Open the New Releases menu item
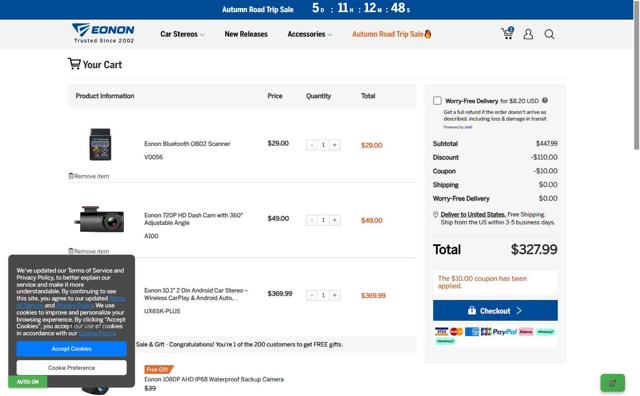 tap(246, 34)
